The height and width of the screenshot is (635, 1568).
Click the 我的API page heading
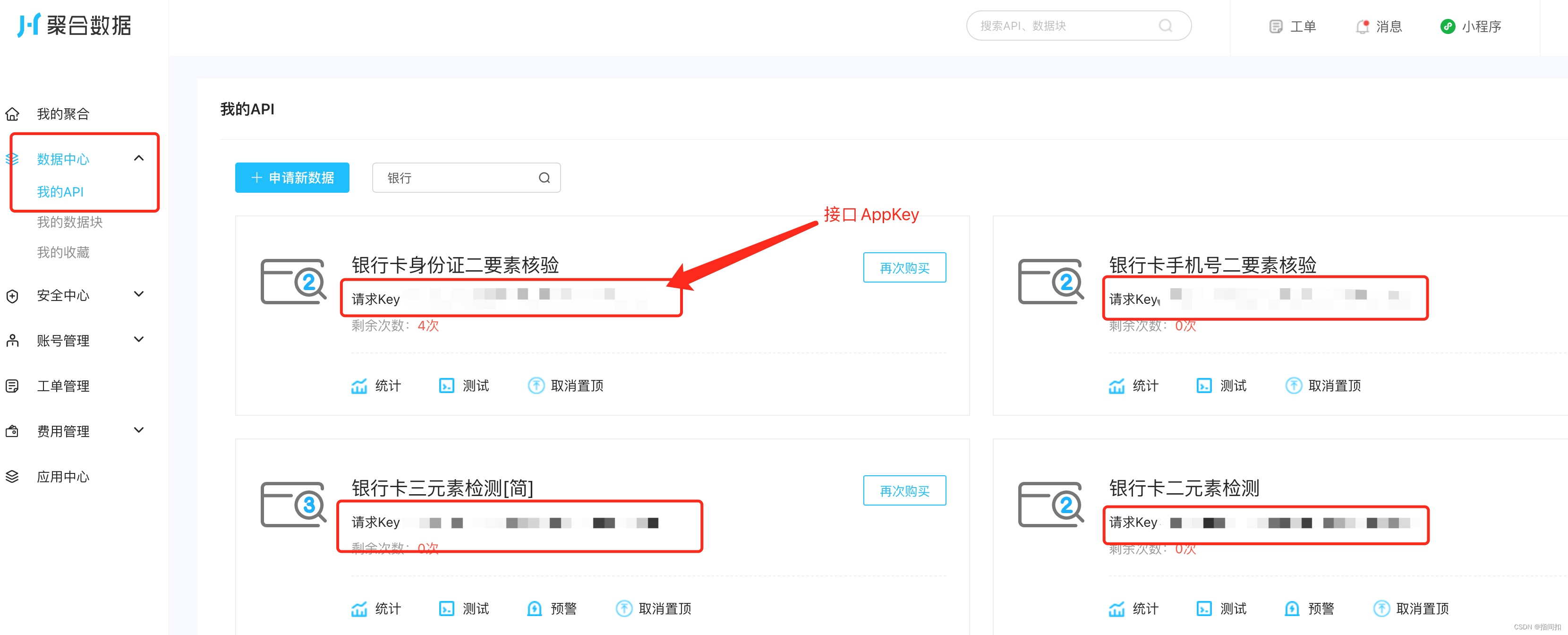click(247, 109)
